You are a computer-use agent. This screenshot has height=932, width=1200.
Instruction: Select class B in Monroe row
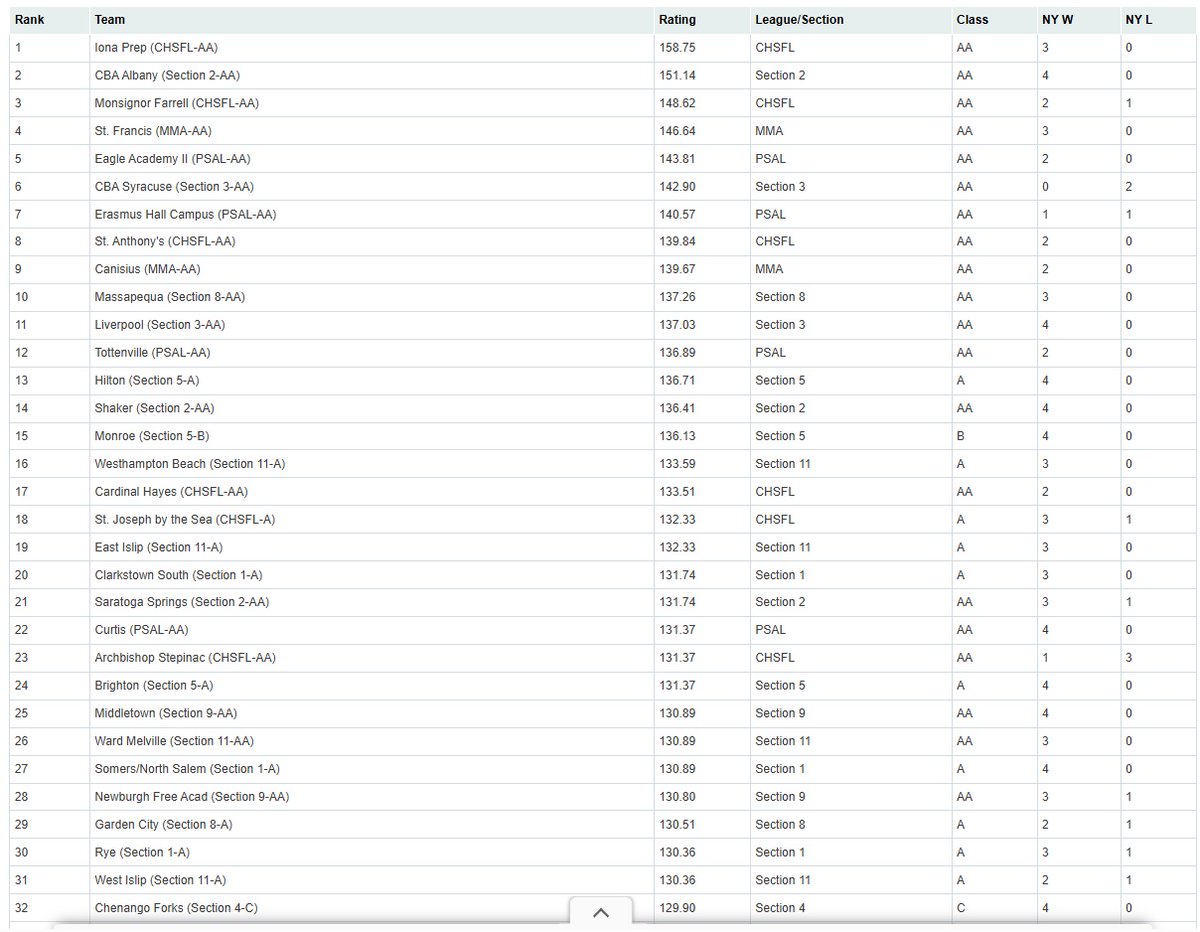[960, 436]
